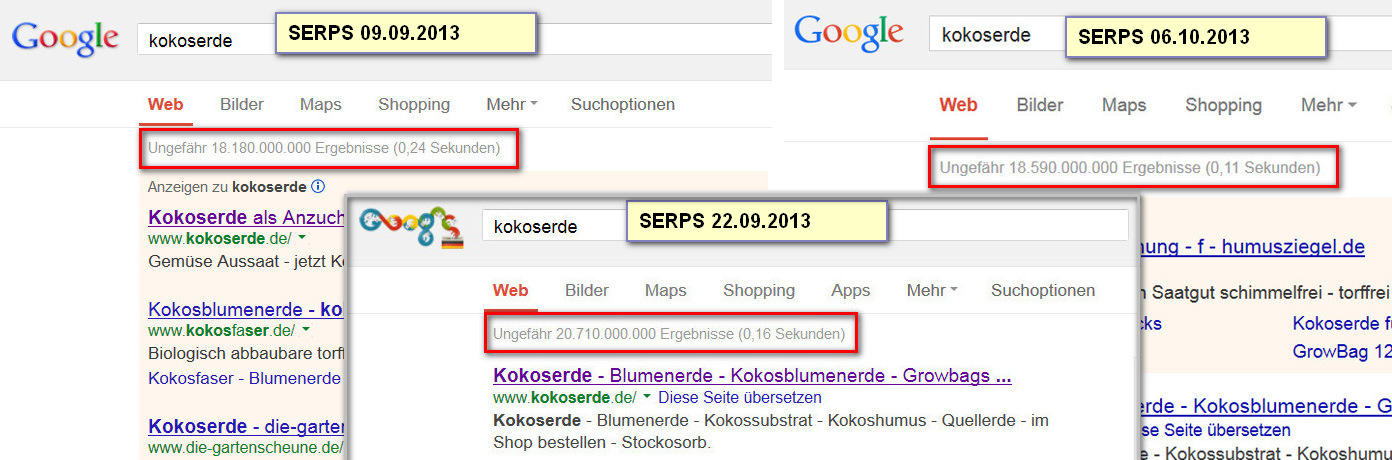This screenshot has height=460, width=1392.
Task: Click the search box in the middle panel
Action: 805,225
